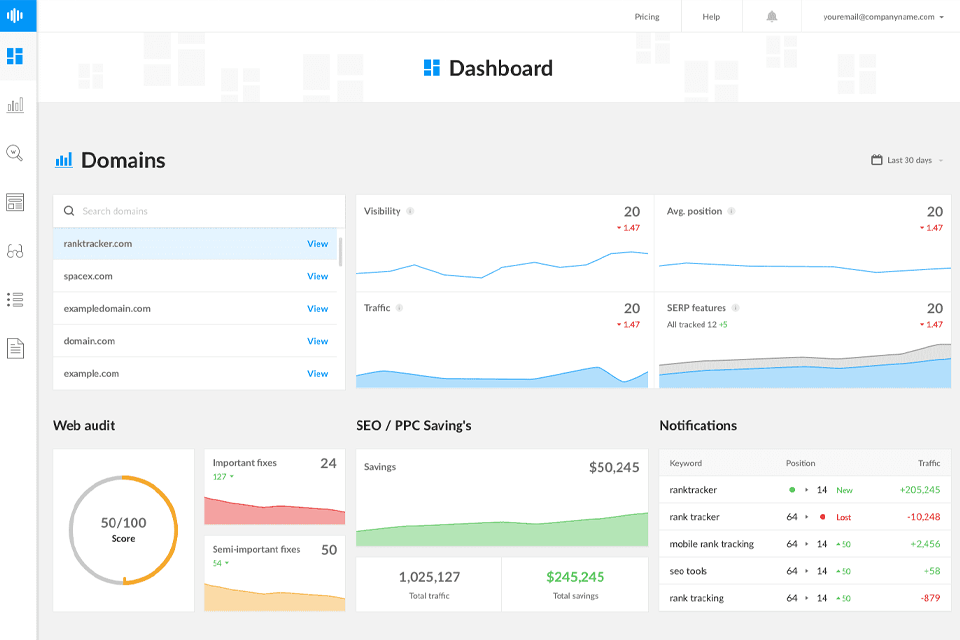The width and height of the screenshot is (960, 640).
Task: Click View next to spacex.com
Action: click(x=318, y=276)
